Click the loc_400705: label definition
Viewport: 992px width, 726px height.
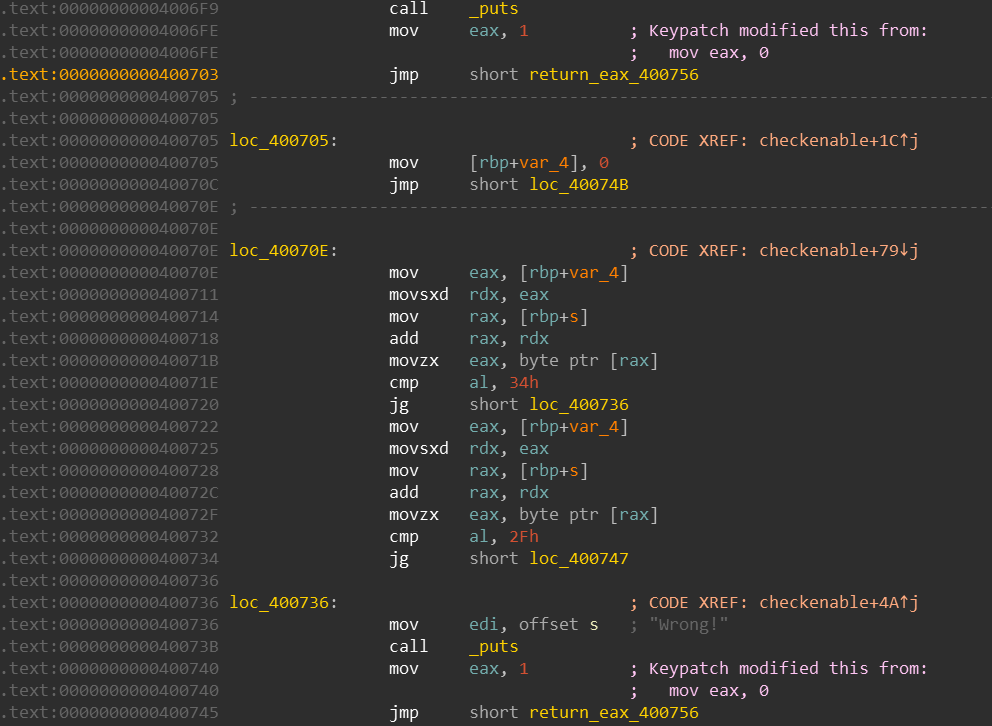(x=283, y=140)
